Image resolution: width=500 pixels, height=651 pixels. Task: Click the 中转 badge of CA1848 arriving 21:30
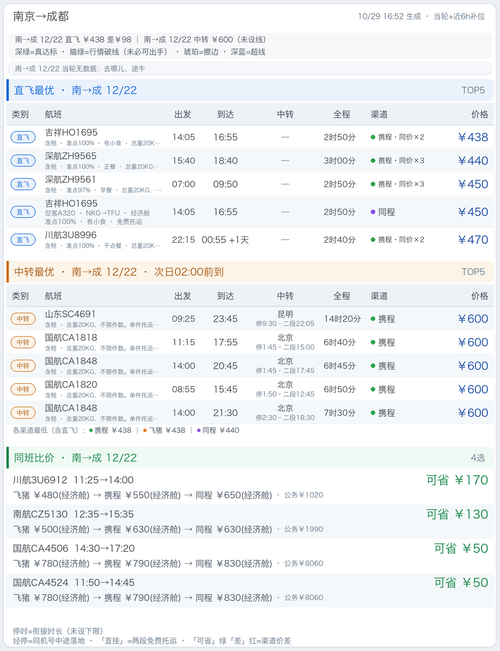point(23,413)
